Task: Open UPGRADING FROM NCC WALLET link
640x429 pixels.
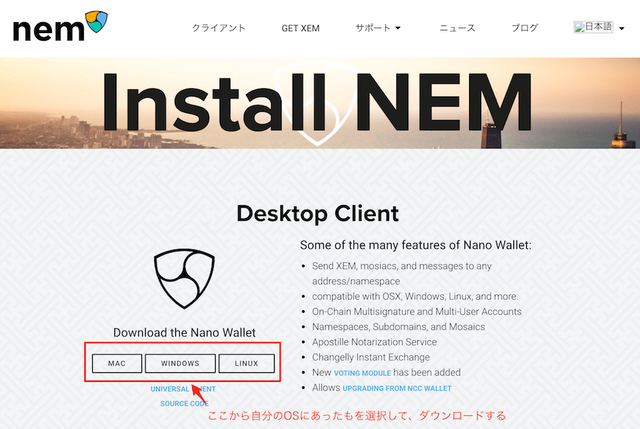Action: pyautogui.click(x=397, y=389)
